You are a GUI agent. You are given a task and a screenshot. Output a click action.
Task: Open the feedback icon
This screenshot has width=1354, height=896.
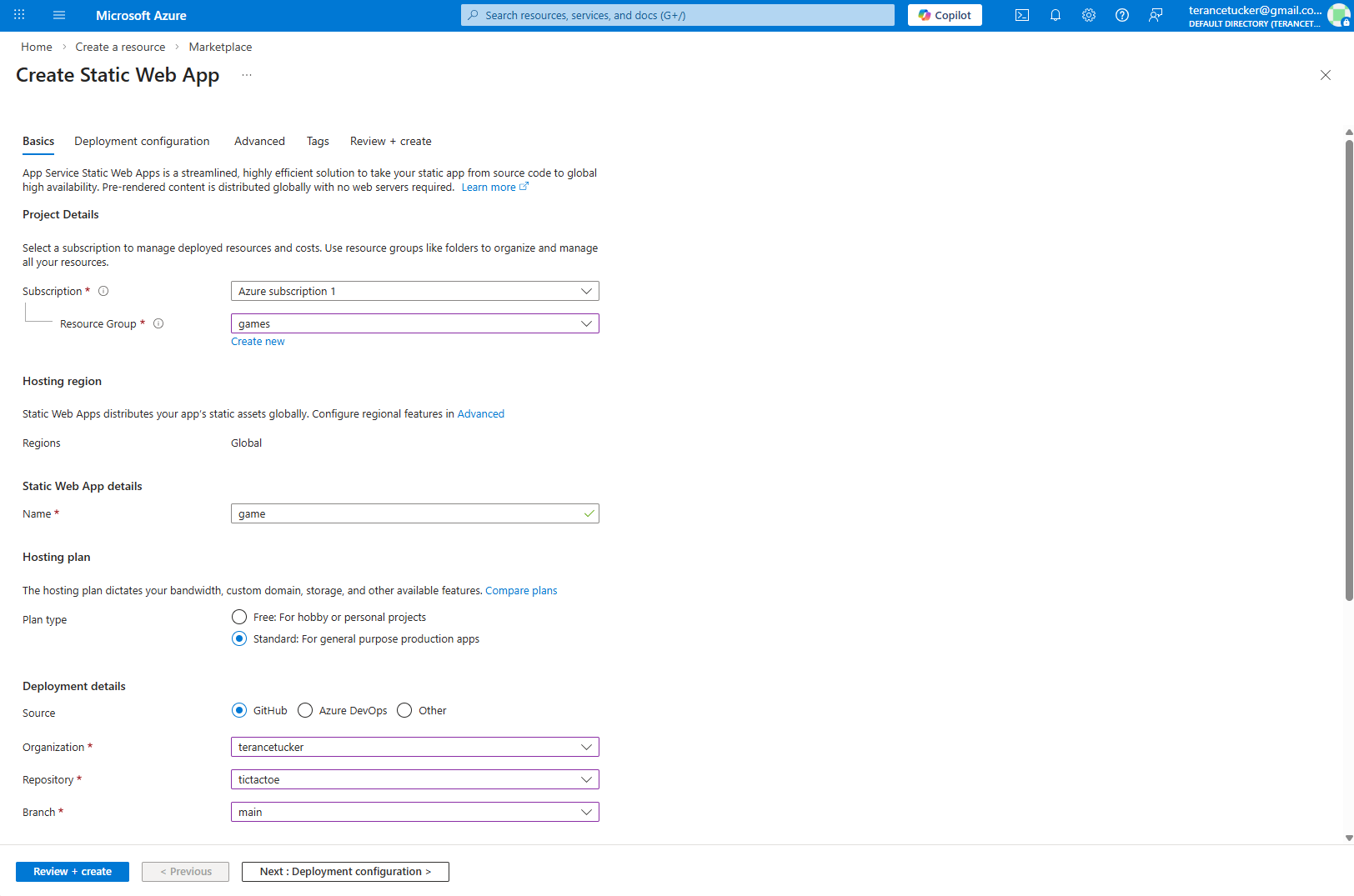(1156, 15)
